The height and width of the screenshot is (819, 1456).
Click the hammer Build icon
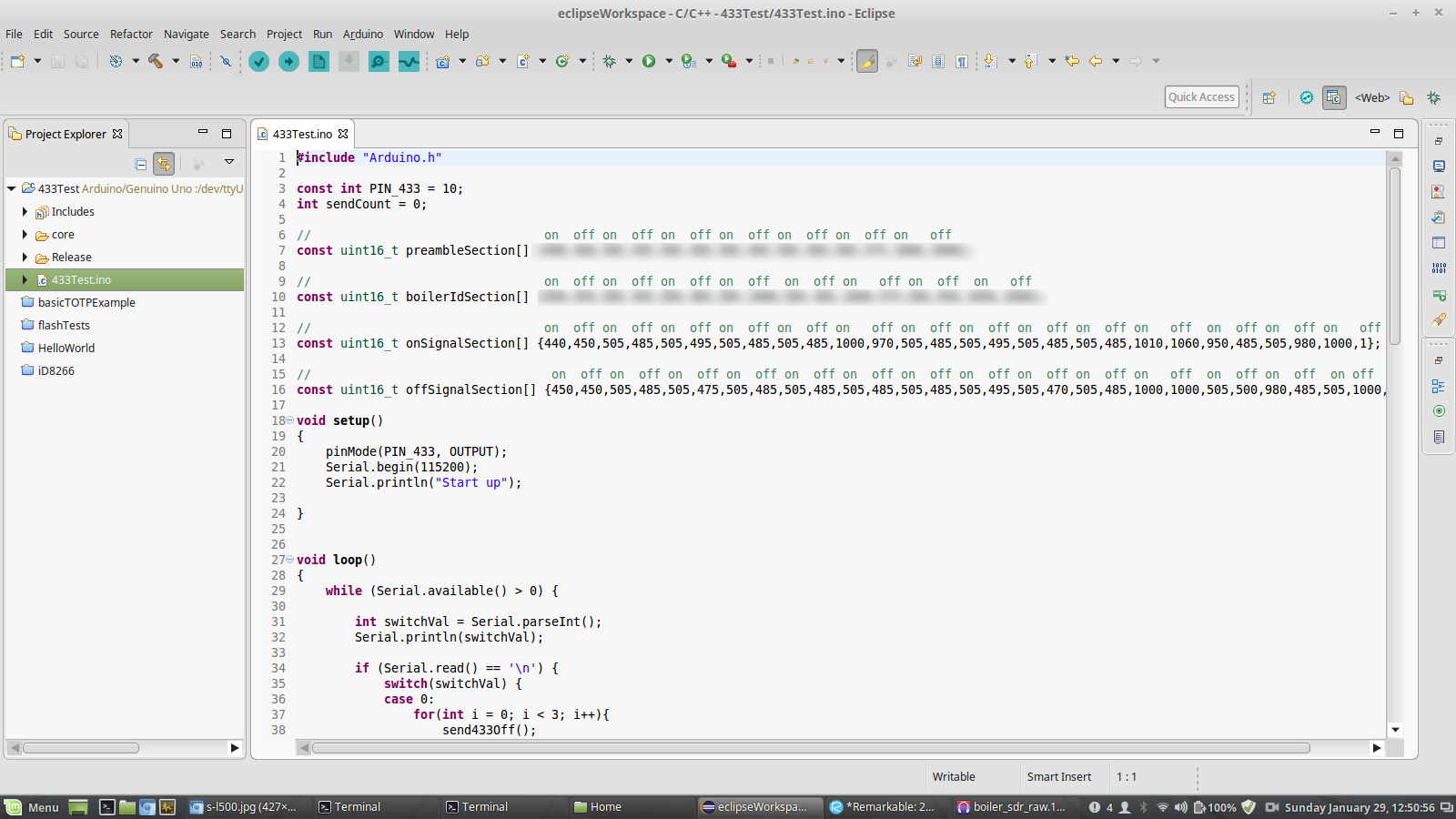point(156,61)
